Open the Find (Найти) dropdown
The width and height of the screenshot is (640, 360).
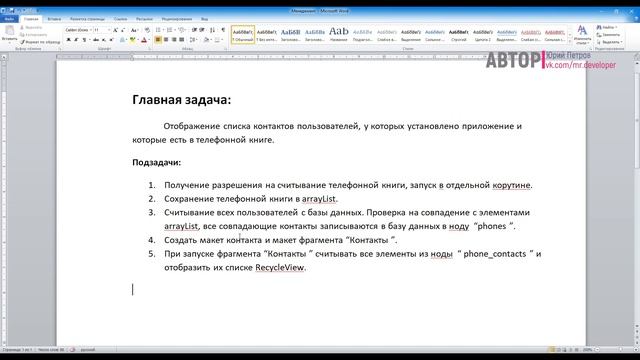click(608, 27)
